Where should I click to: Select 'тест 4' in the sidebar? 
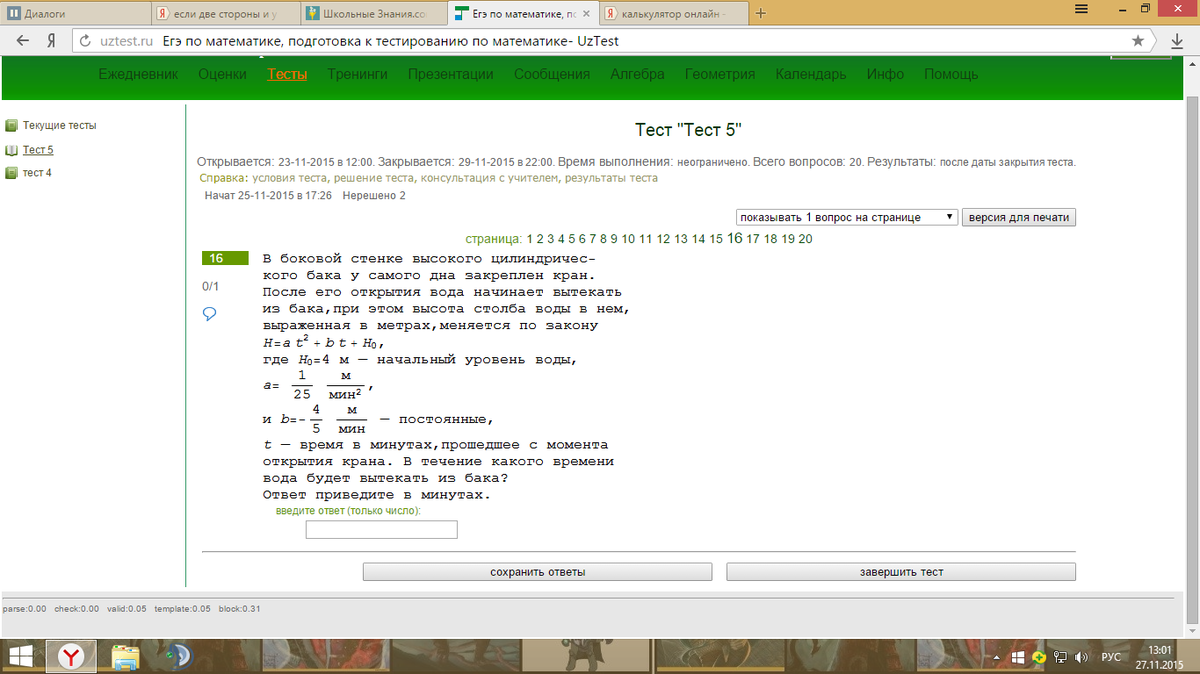(37, 173)
